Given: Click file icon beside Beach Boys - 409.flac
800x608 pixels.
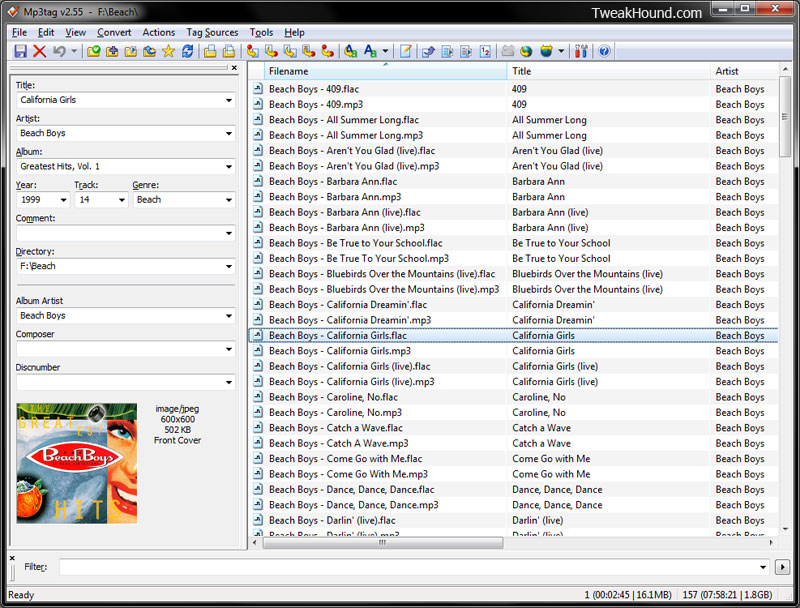Looking at the screenshot, I should [x=258, y=89].
